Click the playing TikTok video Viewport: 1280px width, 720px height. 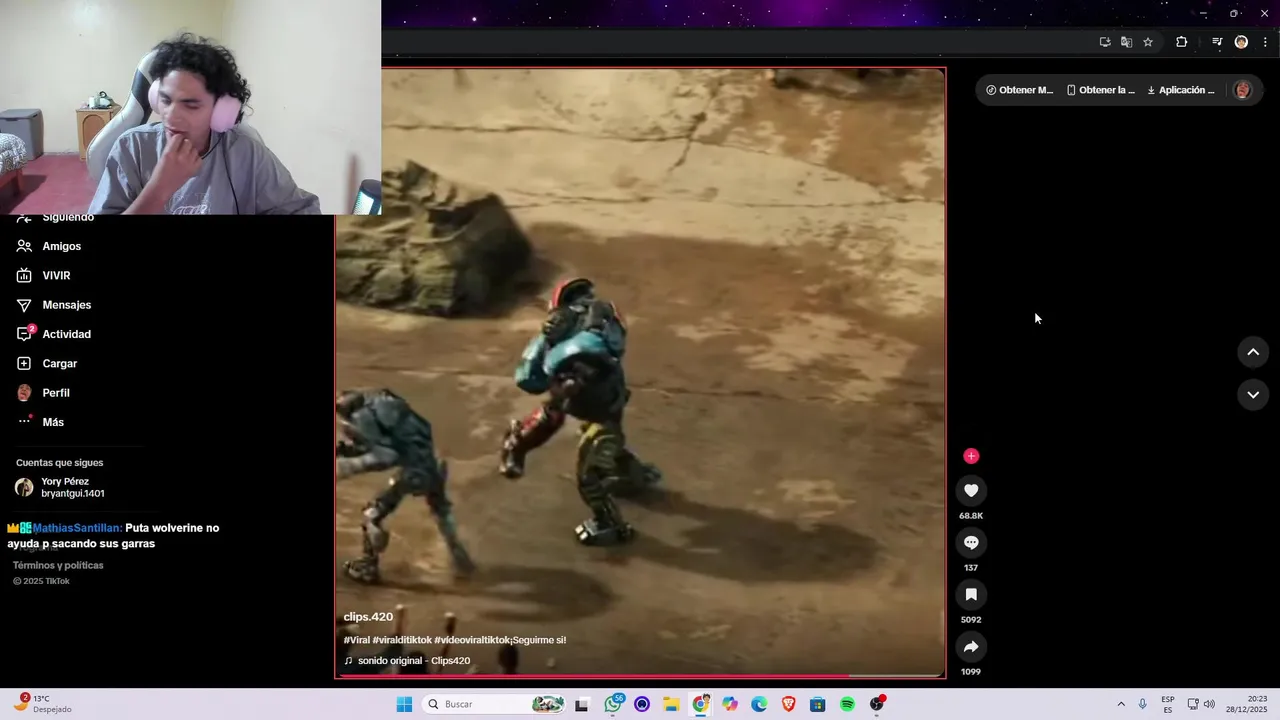640,373
